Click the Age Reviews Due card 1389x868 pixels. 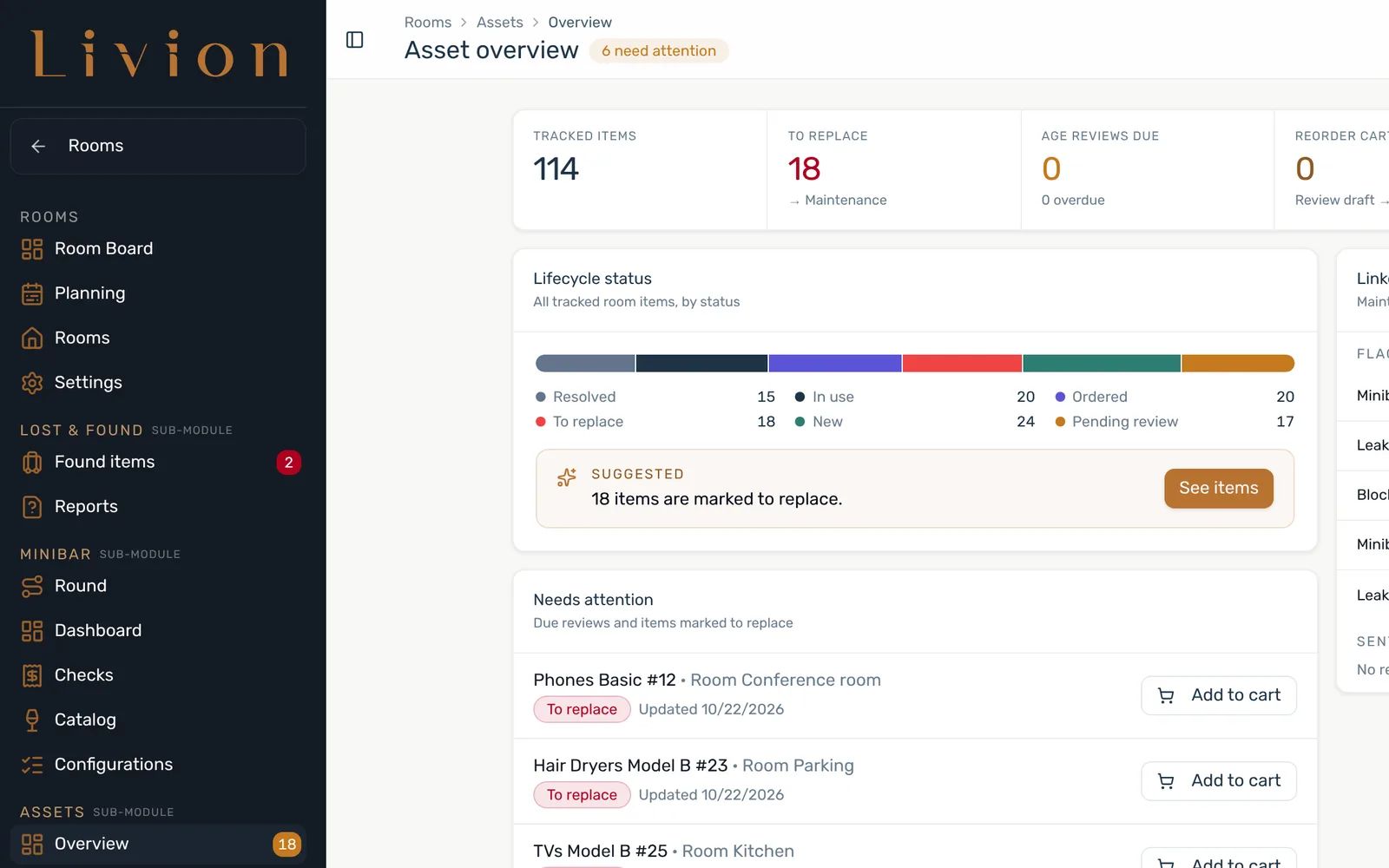pos(1148,170)
